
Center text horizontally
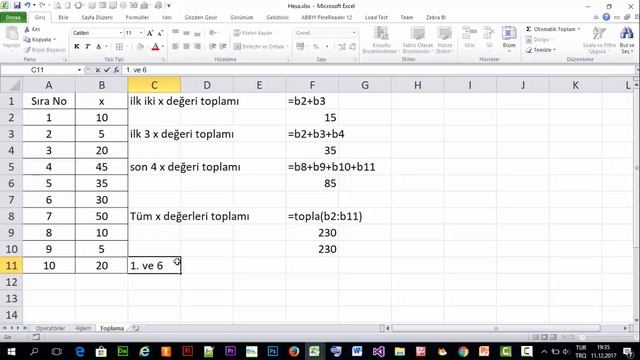tap(186, 47)
